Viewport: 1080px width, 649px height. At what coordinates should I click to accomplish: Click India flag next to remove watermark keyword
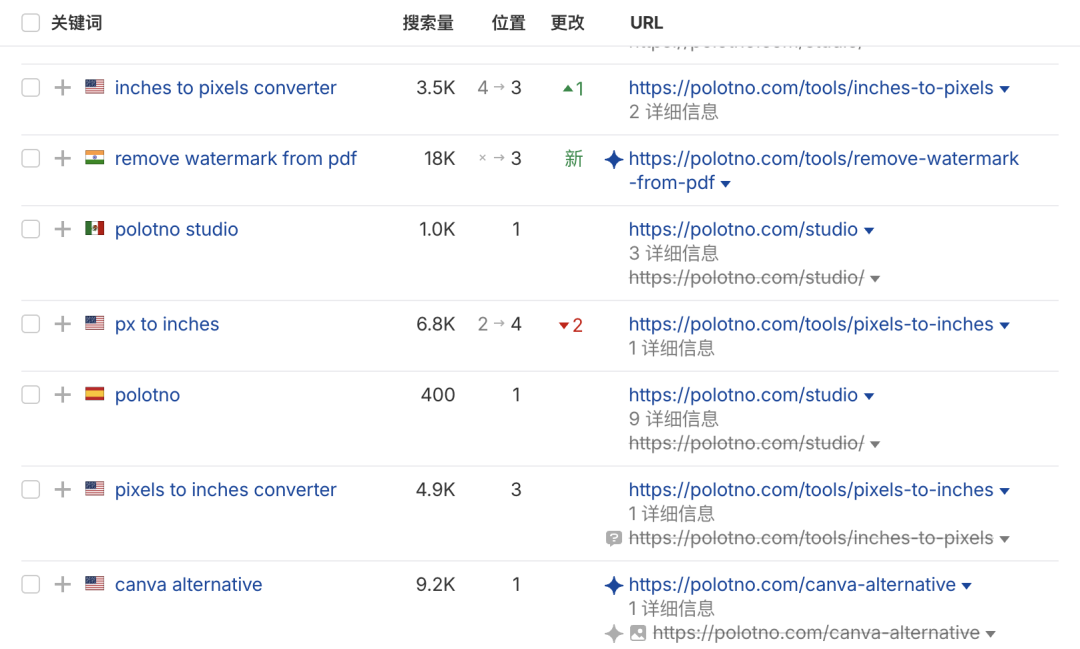click(x=94, y=158)
